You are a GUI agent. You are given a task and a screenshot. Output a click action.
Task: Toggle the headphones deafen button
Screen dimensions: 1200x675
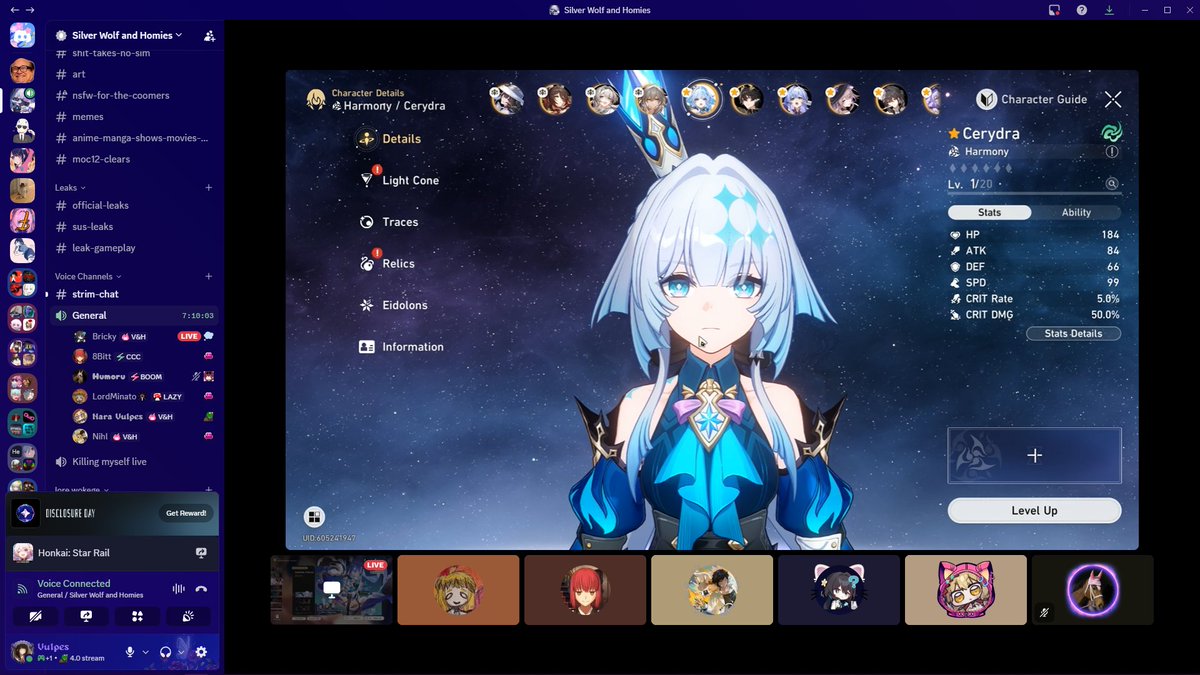[166, 652]
